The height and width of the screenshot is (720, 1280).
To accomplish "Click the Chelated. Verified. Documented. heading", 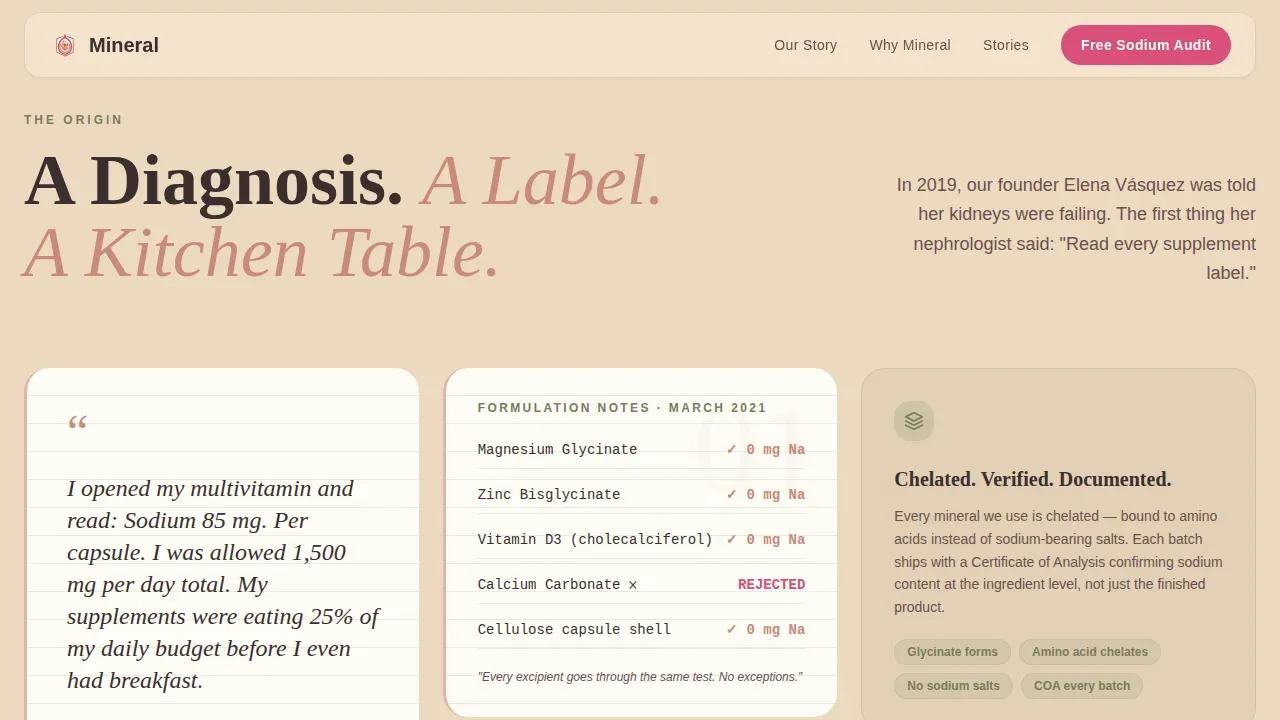I will tap(1033, 480).
